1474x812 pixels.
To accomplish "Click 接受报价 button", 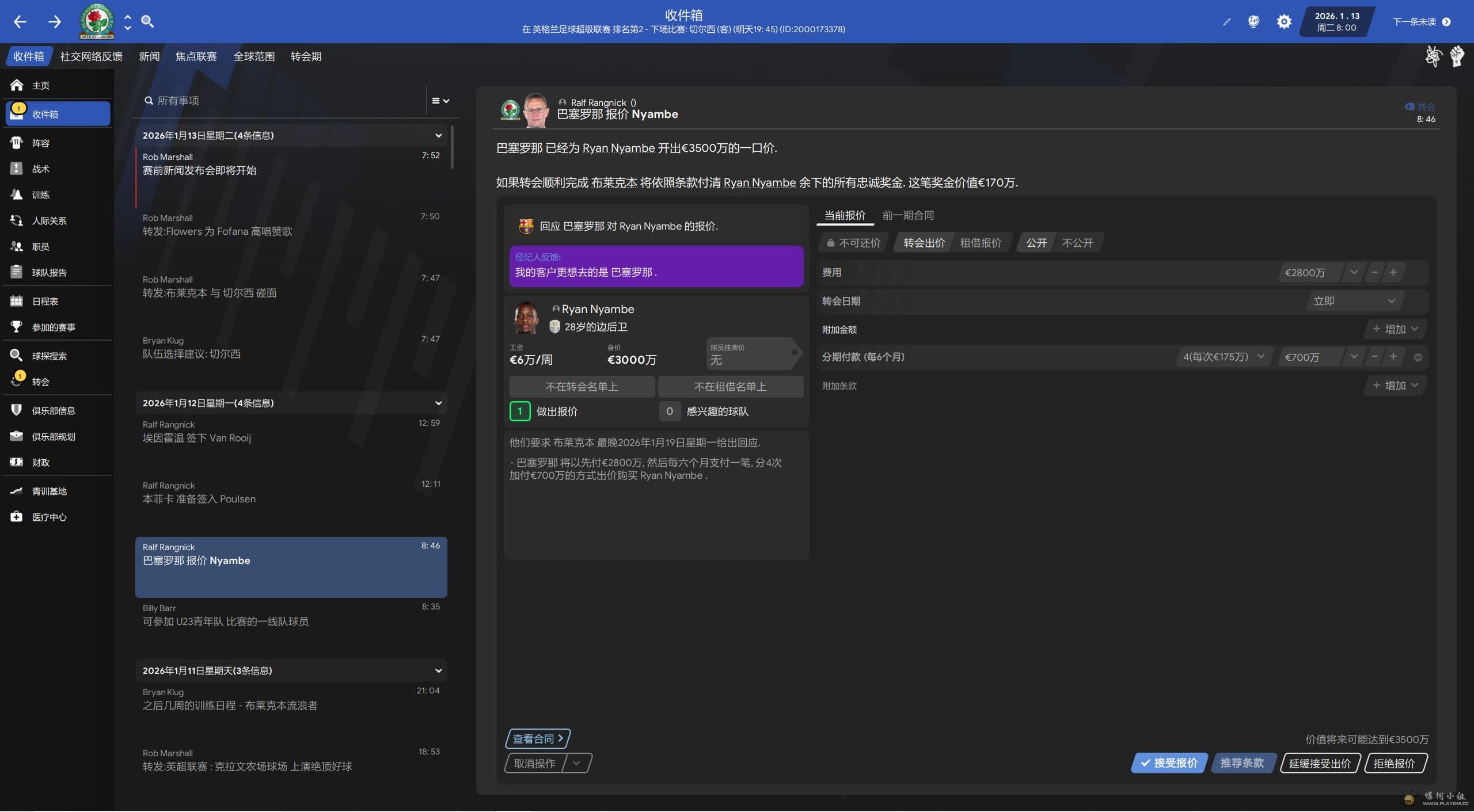I will 1169,763.
